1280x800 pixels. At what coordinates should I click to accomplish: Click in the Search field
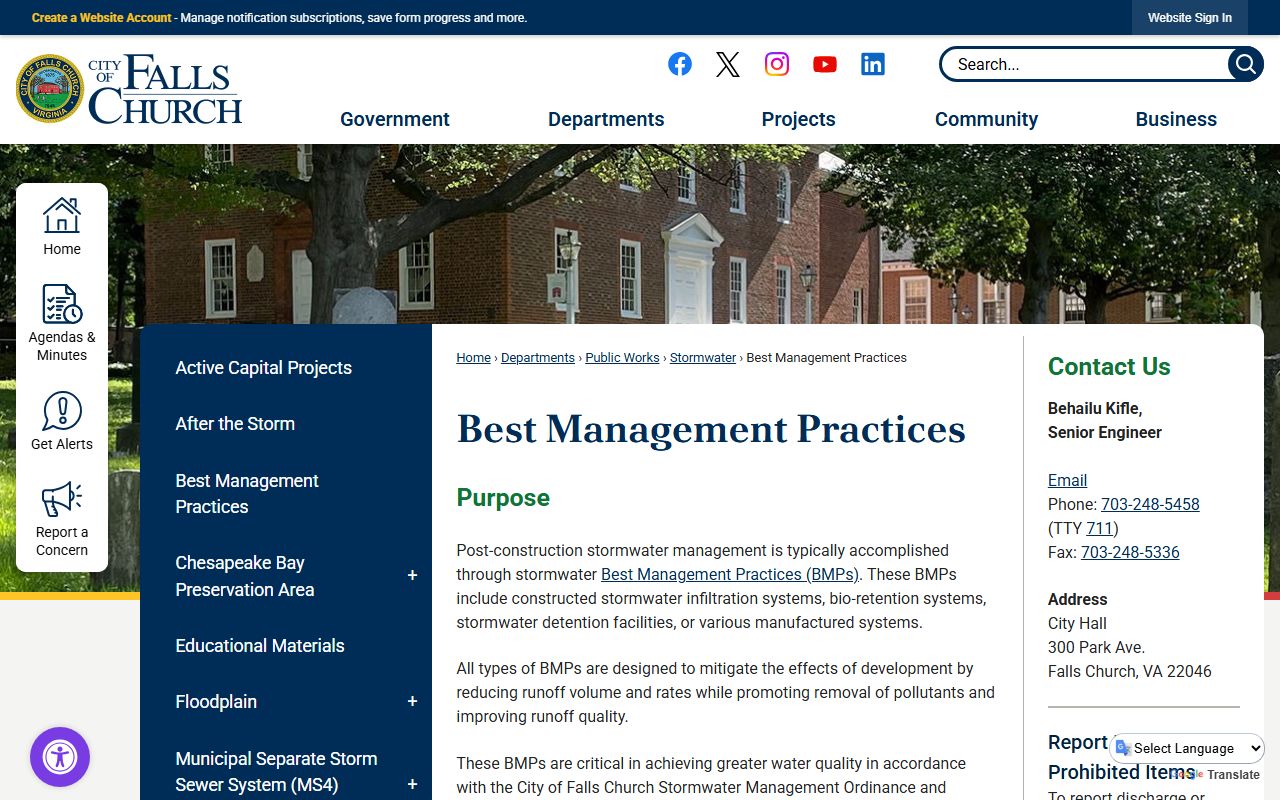coord(1085,64)
